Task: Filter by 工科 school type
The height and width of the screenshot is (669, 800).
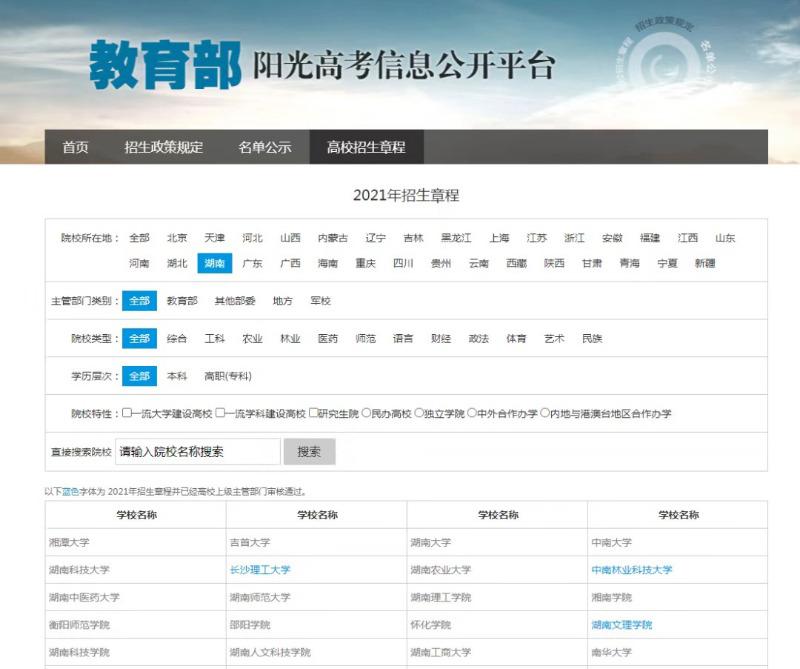Action: tap(215, 338)
